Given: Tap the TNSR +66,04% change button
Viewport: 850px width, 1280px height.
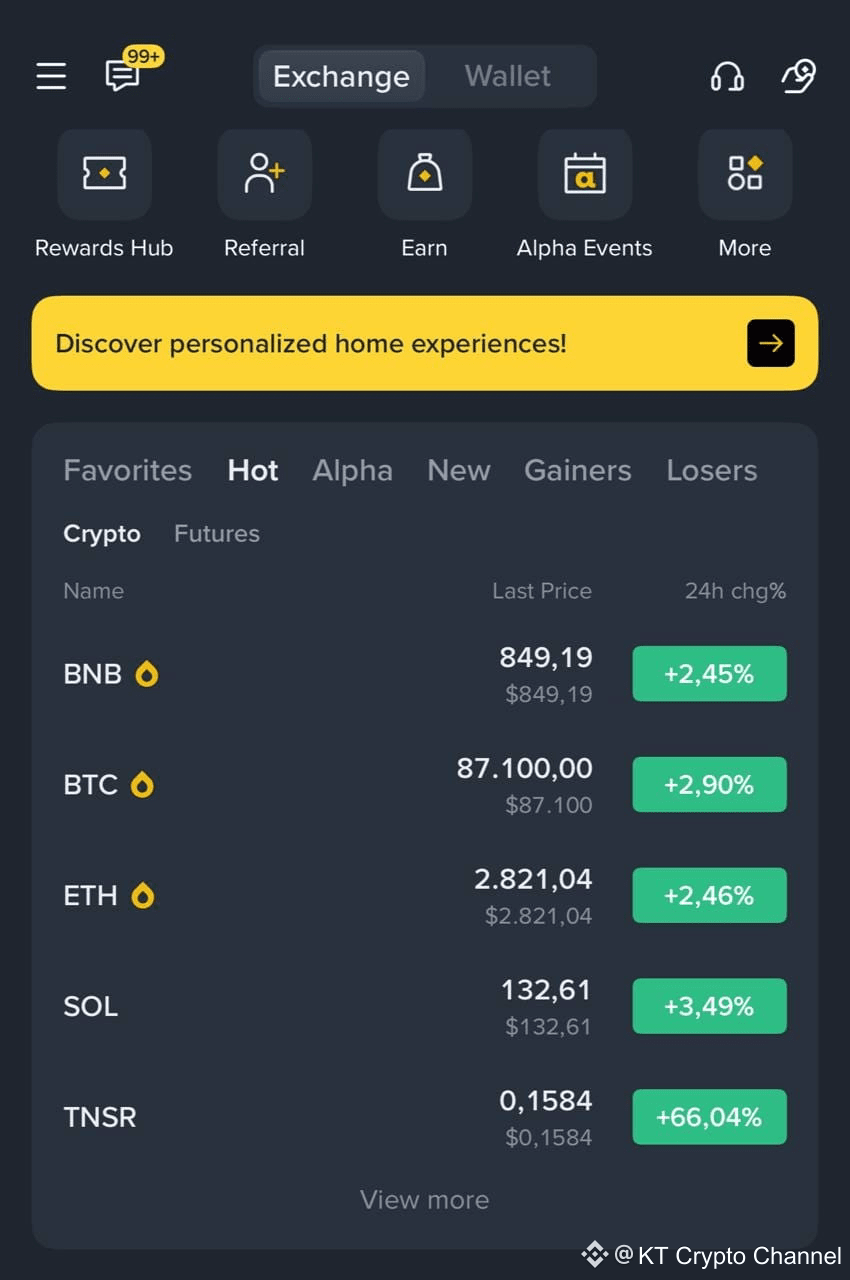Looking at the screenshot, I should pos(709,1117).
